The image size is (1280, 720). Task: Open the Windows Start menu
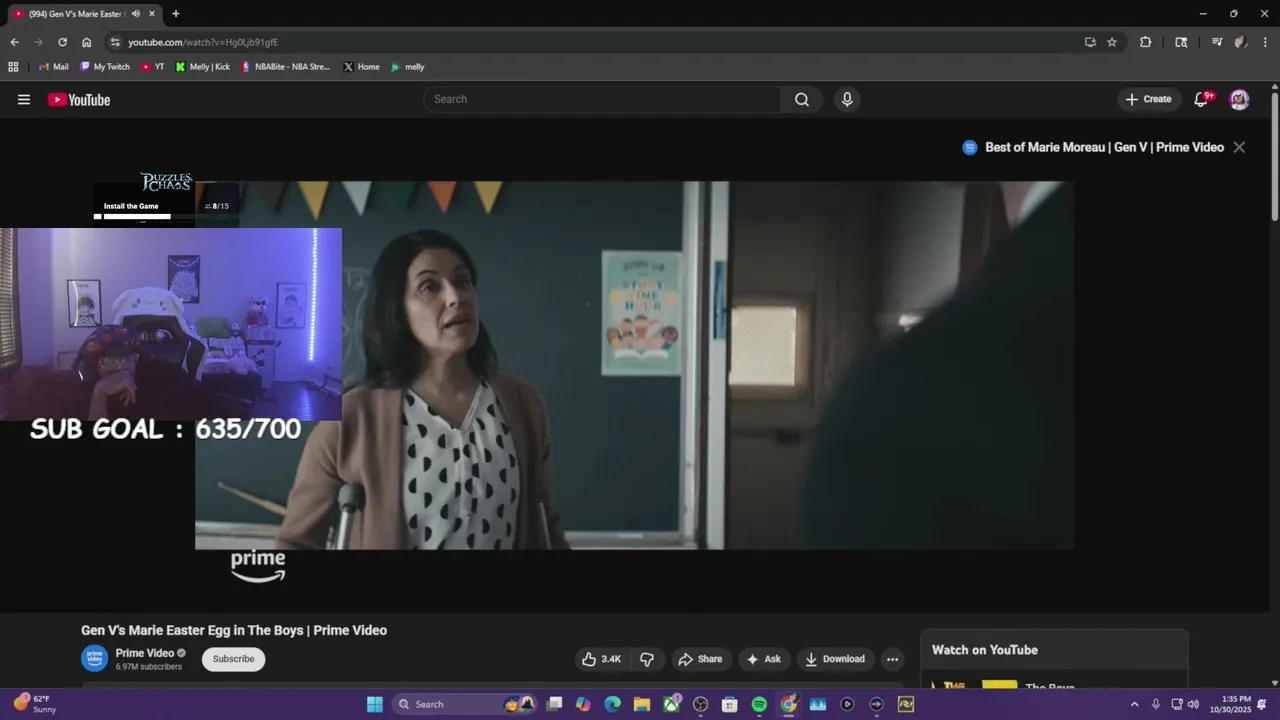pyautogui.click(x=375, y=704)
